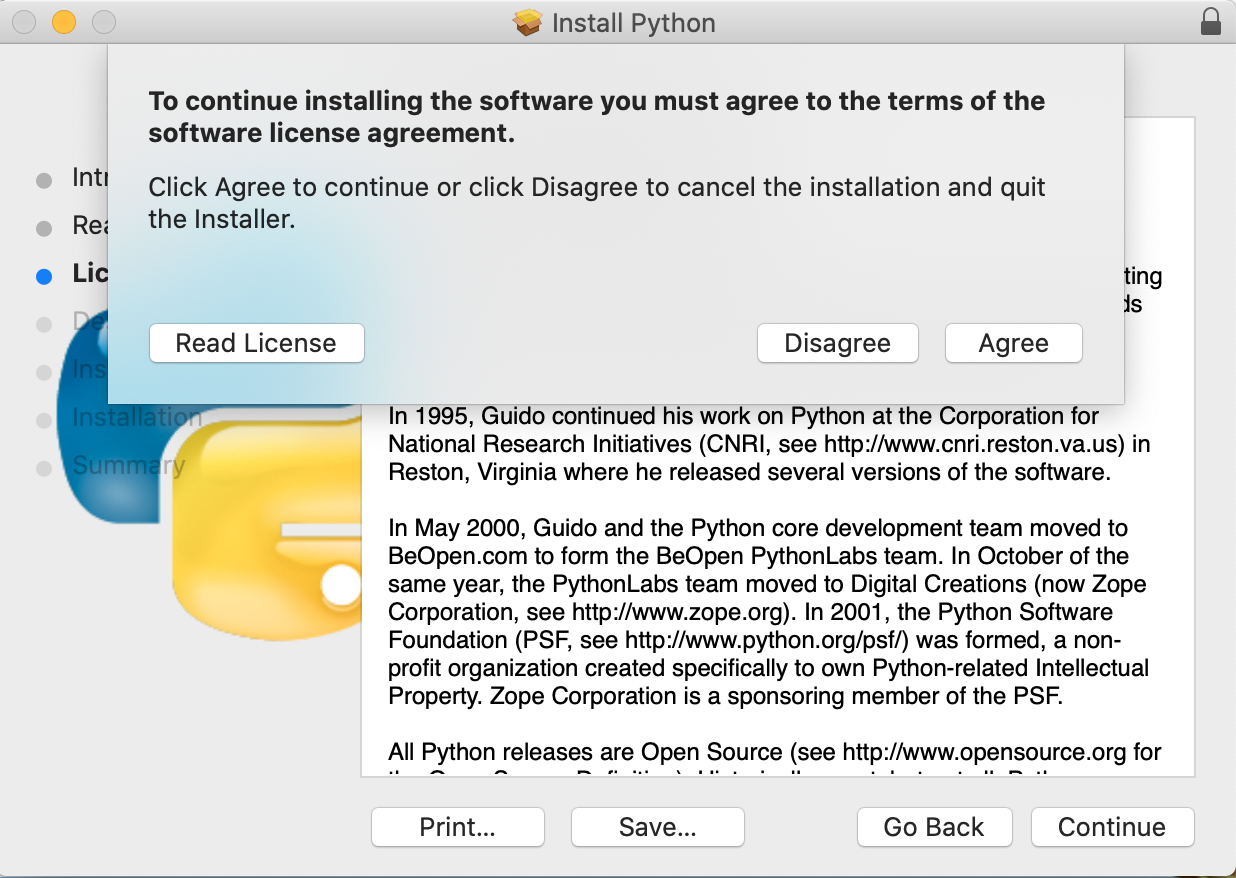The image size is (1236, 878).
Task: Click the 'To continue installing the software' heading
Action: [597, 117]
